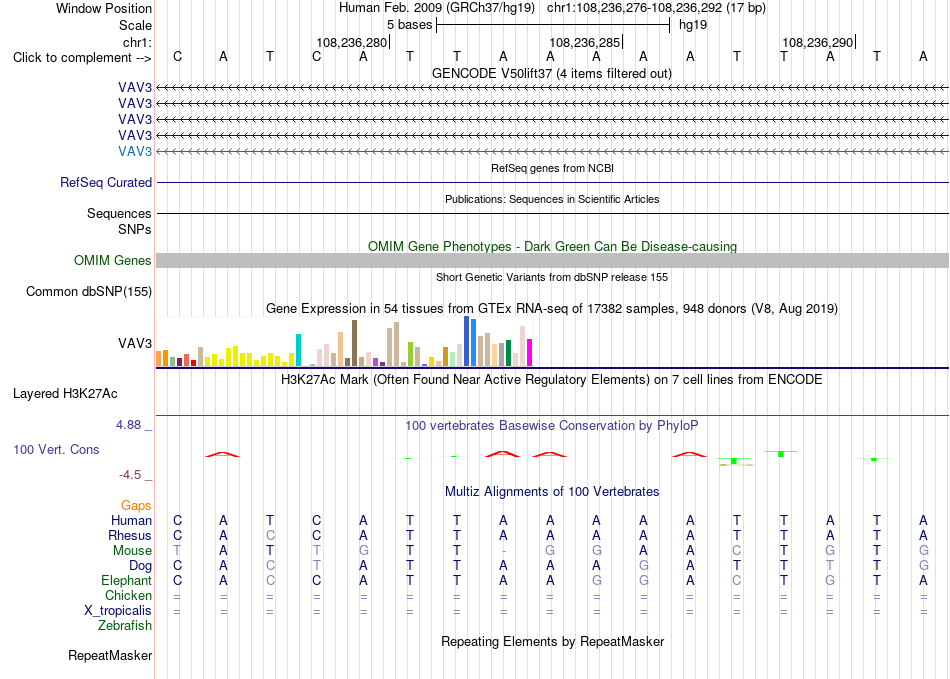The image size is (950, 679).
Task: Click the SNPs track label
Action: point(135,230)
